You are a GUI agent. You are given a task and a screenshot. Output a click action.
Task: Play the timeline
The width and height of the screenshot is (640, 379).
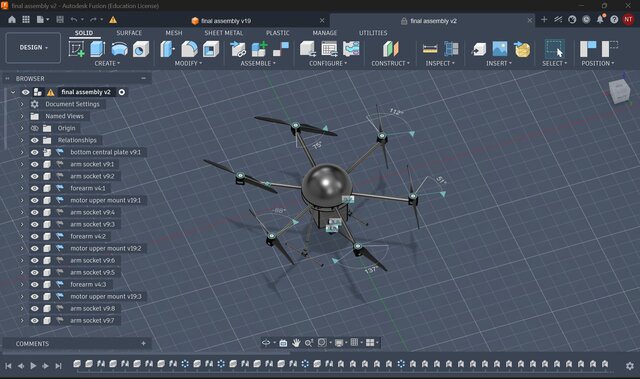tap(33, 366)
